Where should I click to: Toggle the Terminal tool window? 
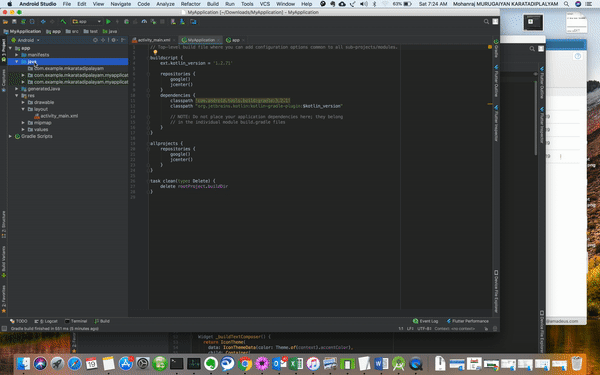tap(76, 321)
